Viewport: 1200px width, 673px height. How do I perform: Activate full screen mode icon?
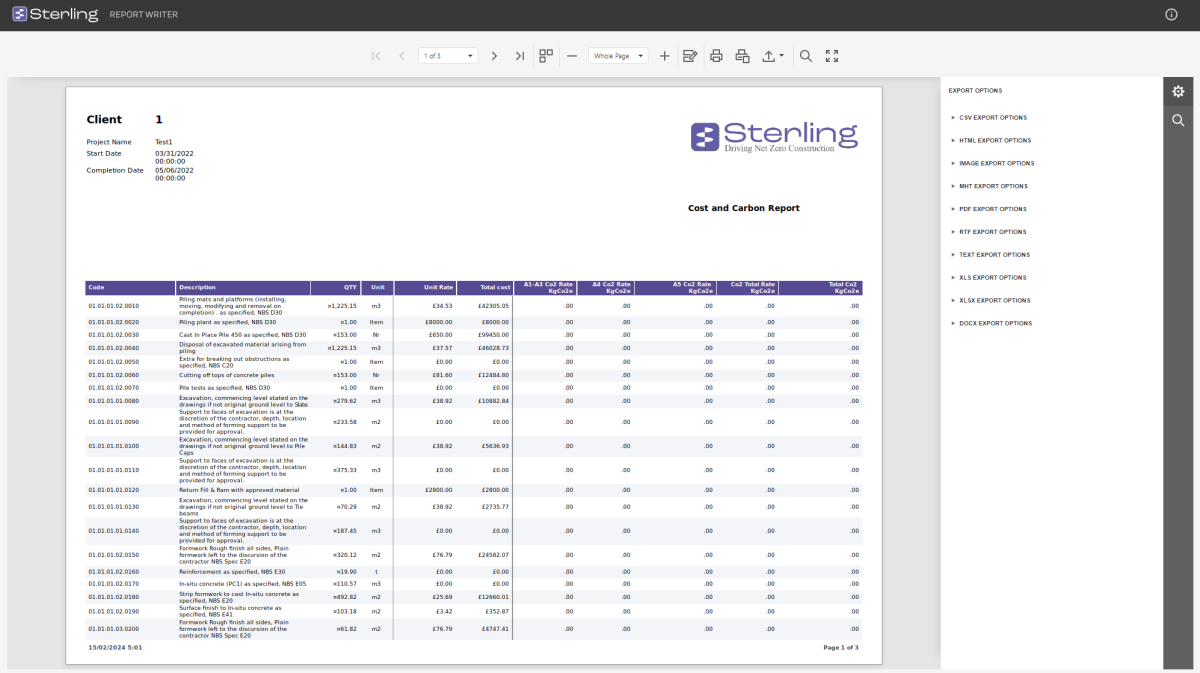(x=832, y=55)
